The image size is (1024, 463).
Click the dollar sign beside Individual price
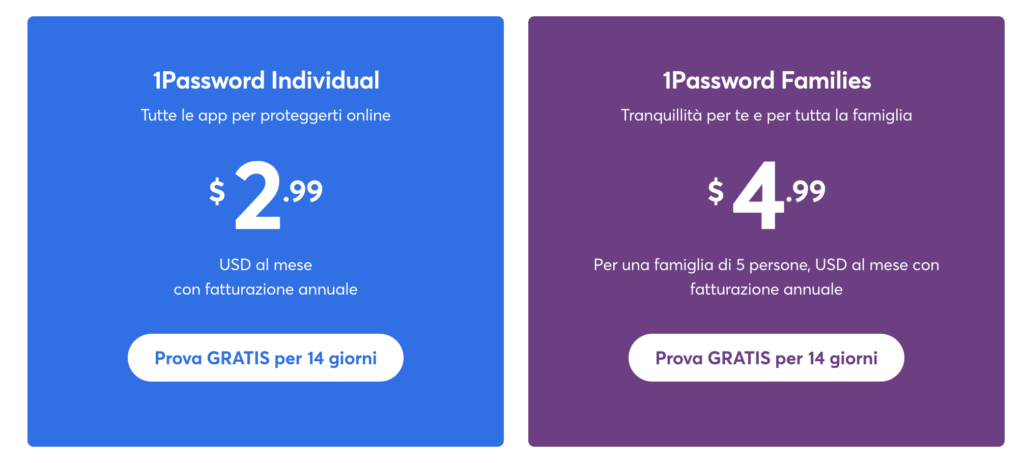pyautogui.click(x=217, y=192)
